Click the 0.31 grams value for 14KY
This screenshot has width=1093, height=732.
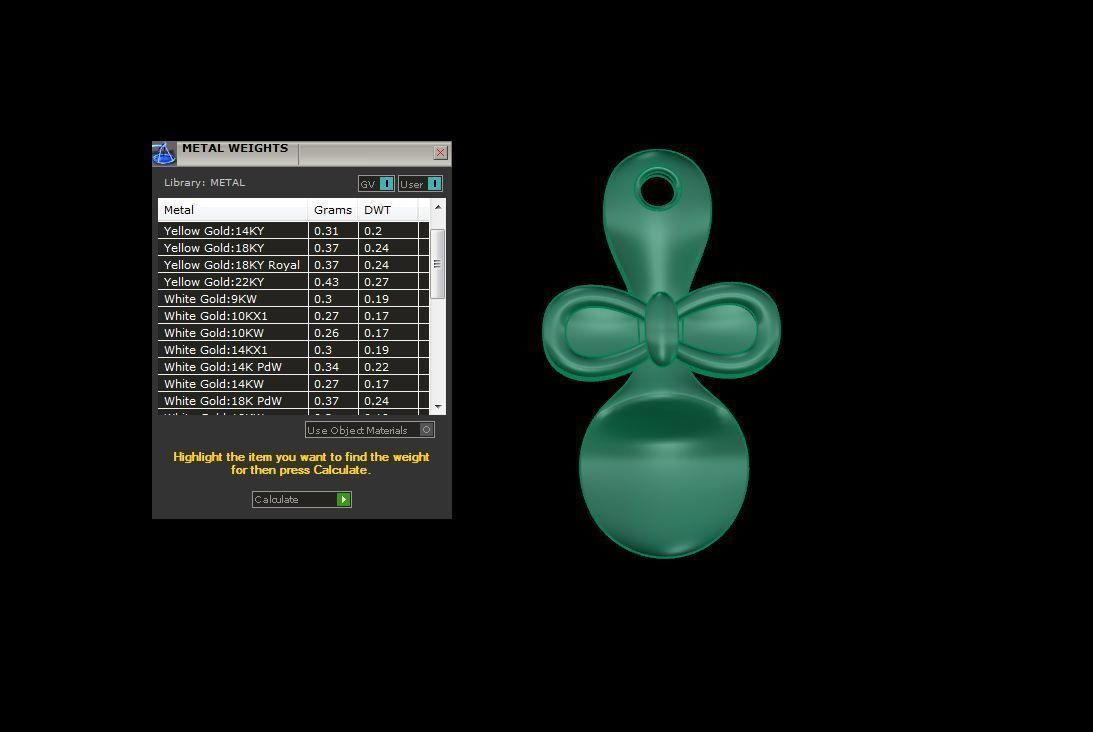[x=326, y=231]
